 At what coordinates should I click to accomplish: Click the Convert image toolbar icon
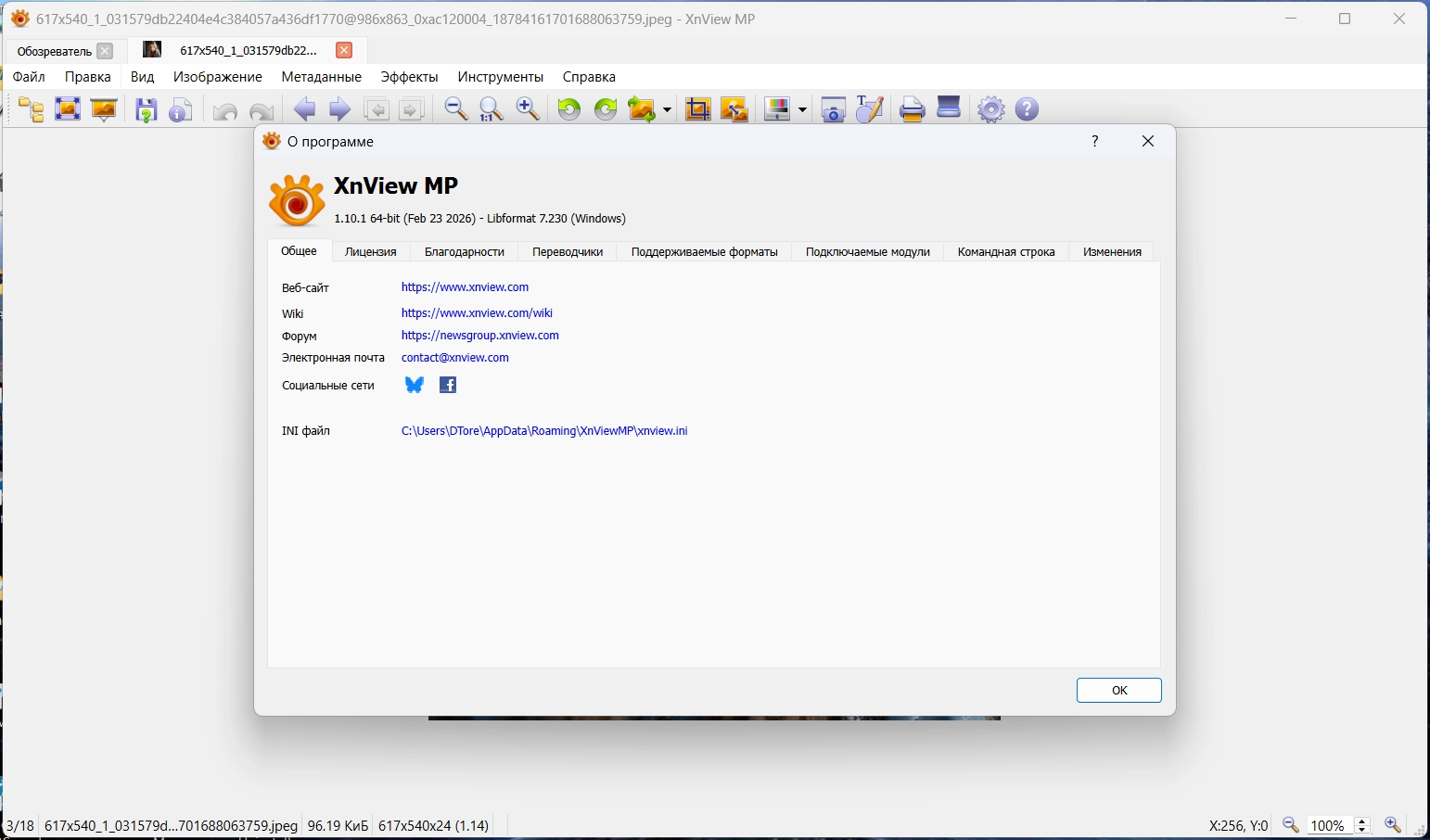point(642,109)
